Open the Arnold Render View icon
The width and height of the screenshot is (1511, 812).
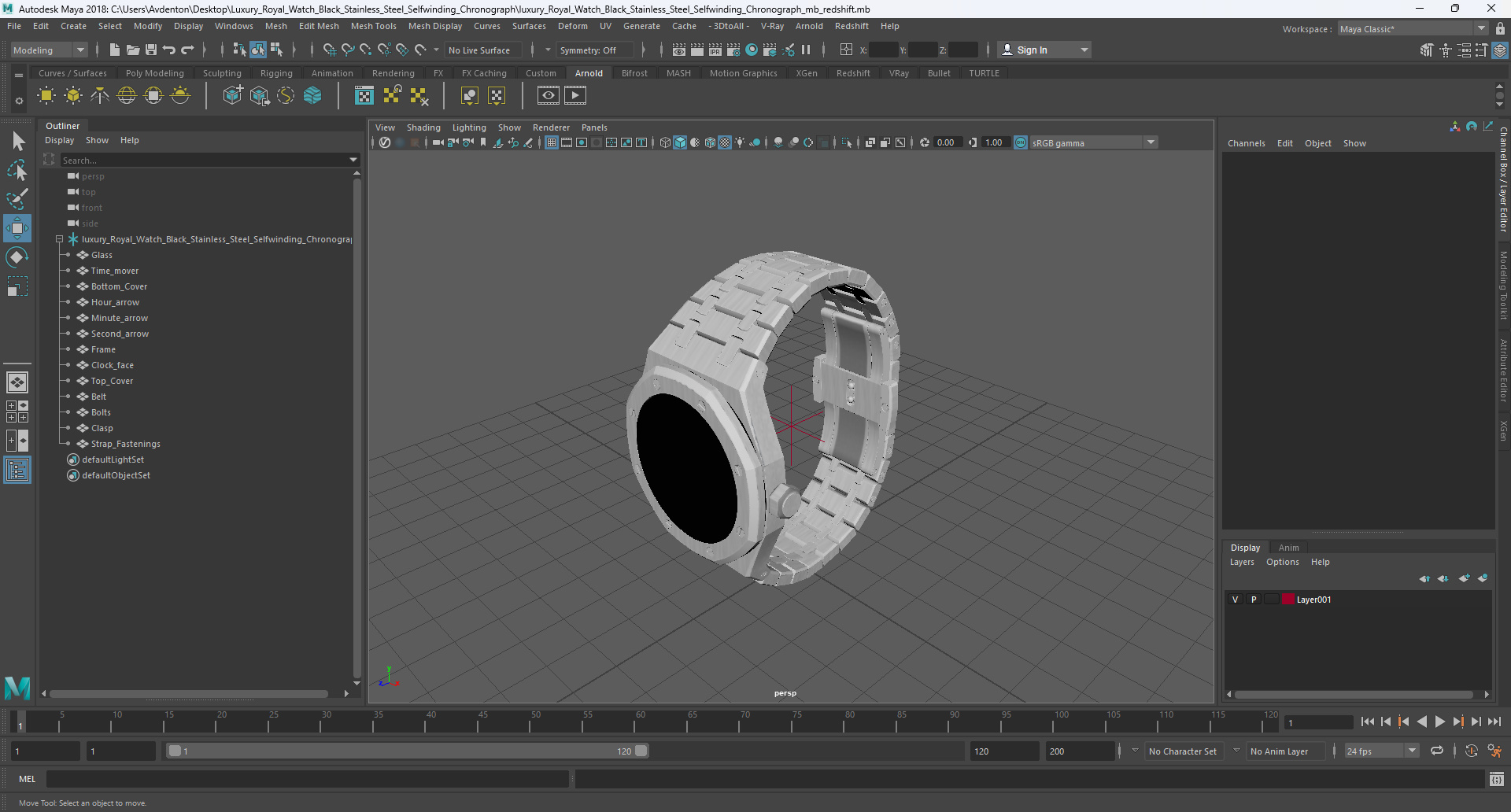click(x=549, y=96)
